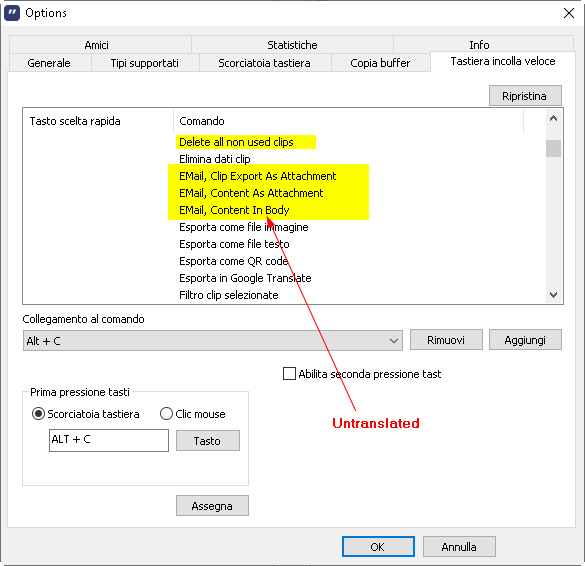Select 'Esporta come QR code' row
This screenshot has width=585, height=566.
click(x=234, y=261)
